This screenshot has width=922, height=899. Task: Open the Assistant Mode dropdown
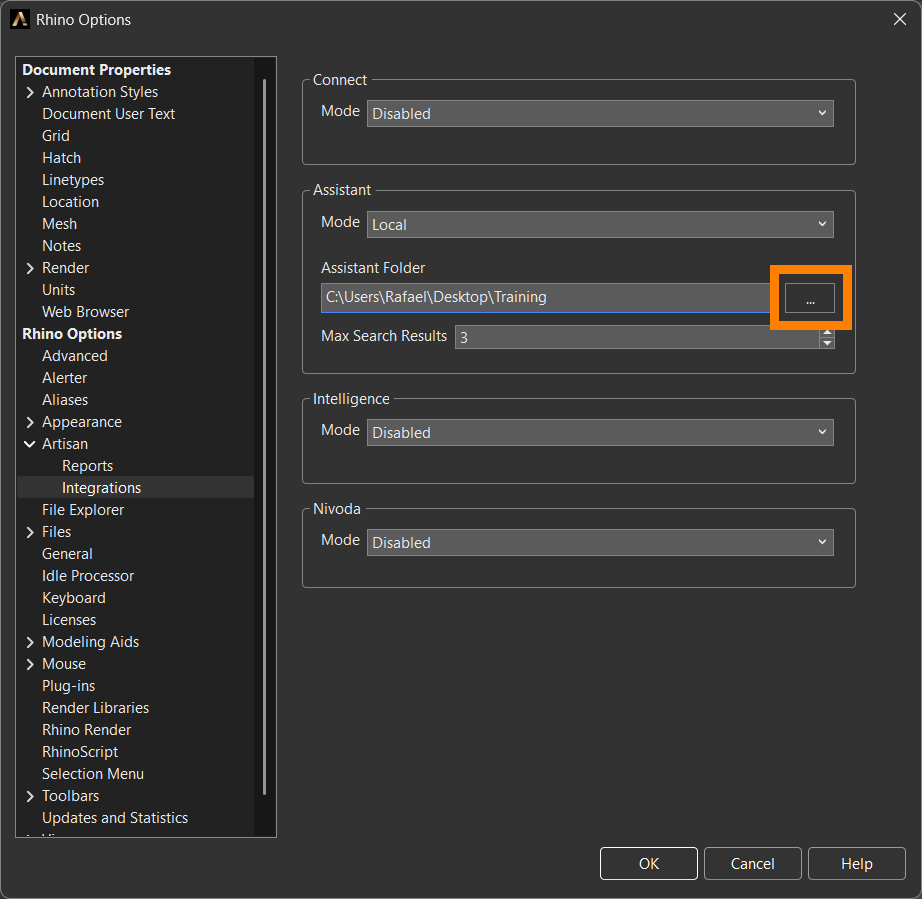tap(599, 224)
